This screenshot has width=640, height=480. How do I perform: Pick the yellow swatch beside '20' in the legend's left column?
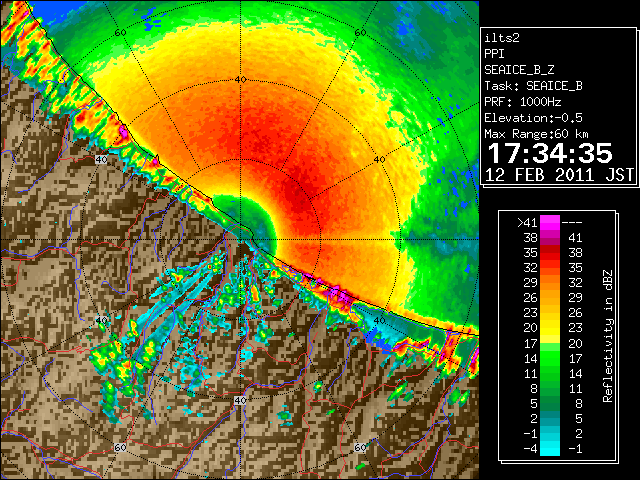550,328
